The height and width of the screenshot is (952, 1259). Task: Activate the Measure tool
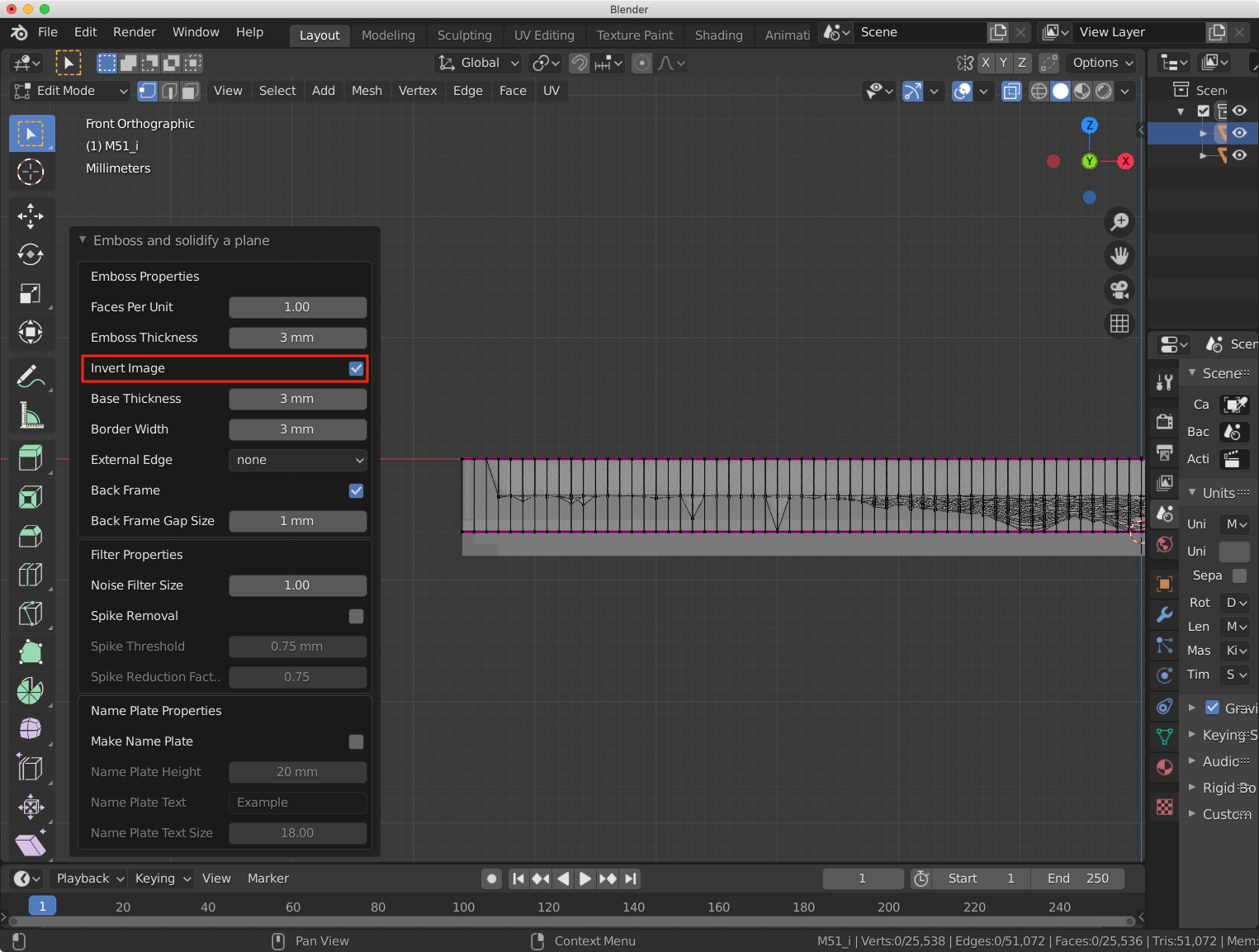[x=31, y=415]
